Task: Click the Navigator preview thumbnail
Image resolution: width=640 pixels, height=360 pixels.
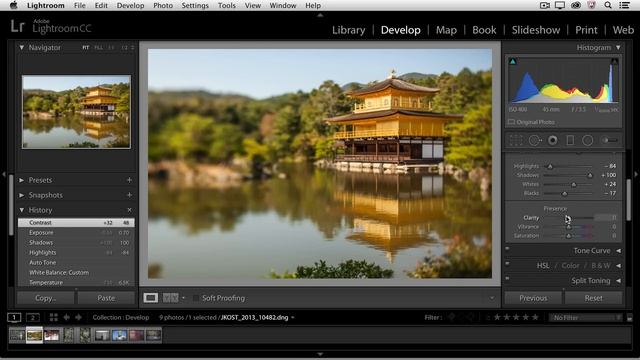Action: [76, 111]
